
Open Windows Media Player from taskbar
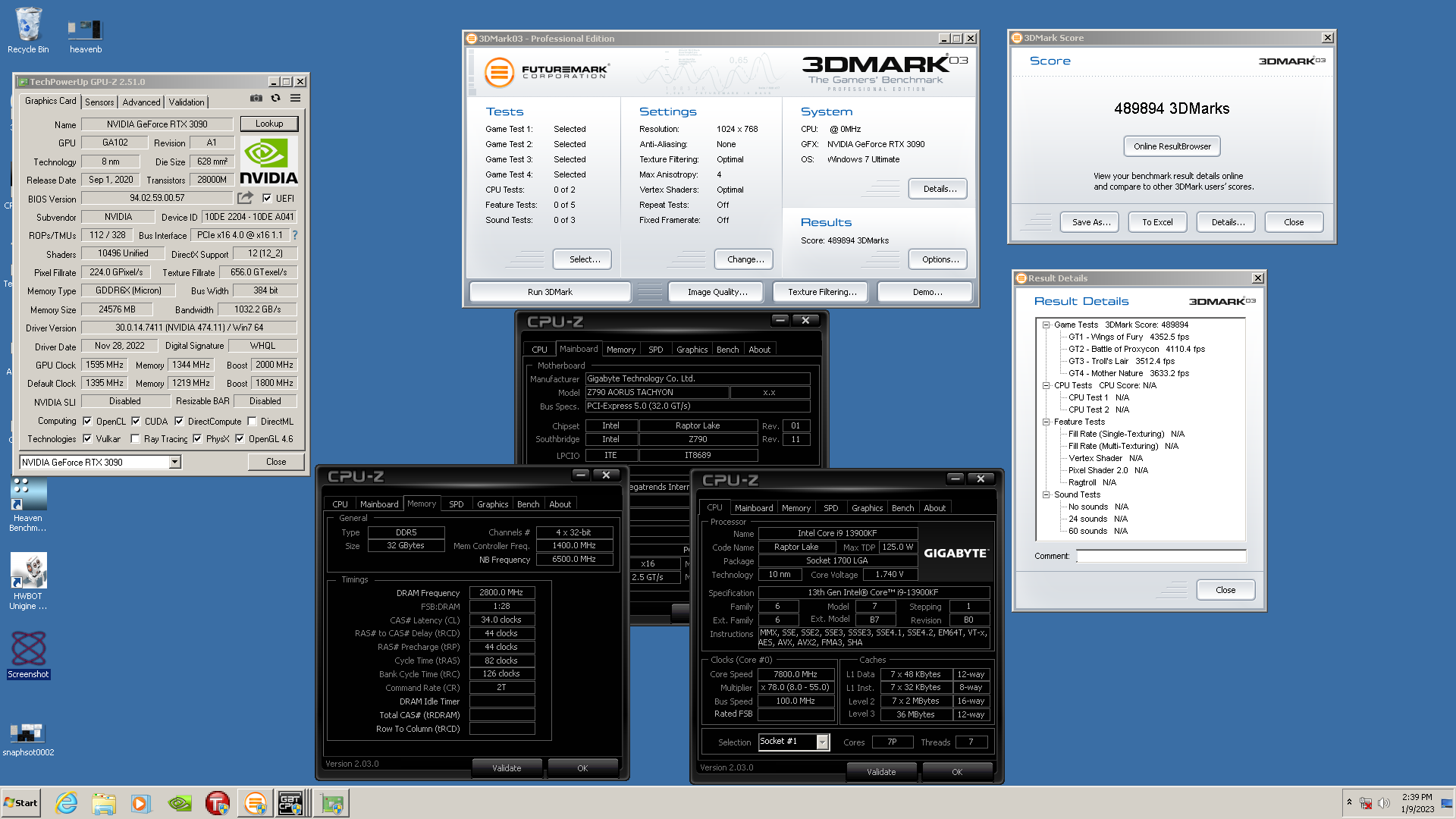pyautogui.click(x=141, y=803)
